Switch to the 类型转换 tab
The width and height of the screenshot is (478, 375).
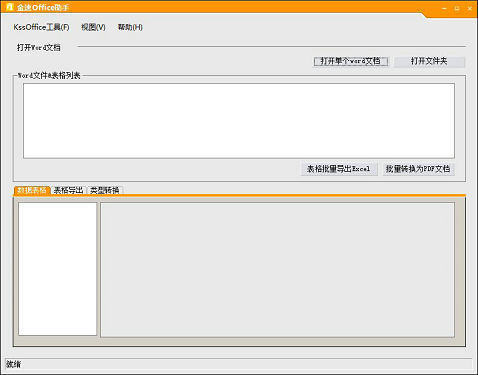(x=105, y=190)
